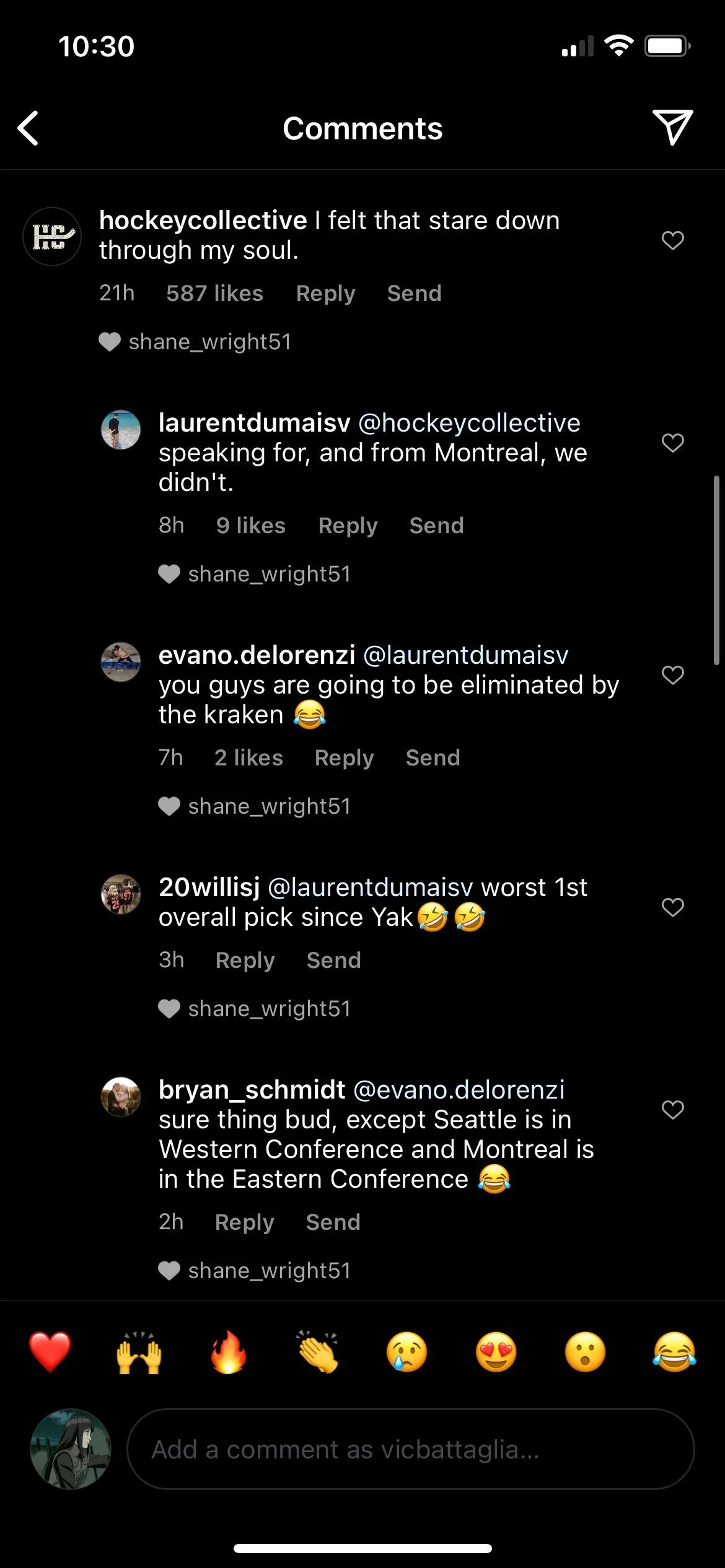Select the heart-eyes emoji
725x1568 pixels.
click(496, 1352)
